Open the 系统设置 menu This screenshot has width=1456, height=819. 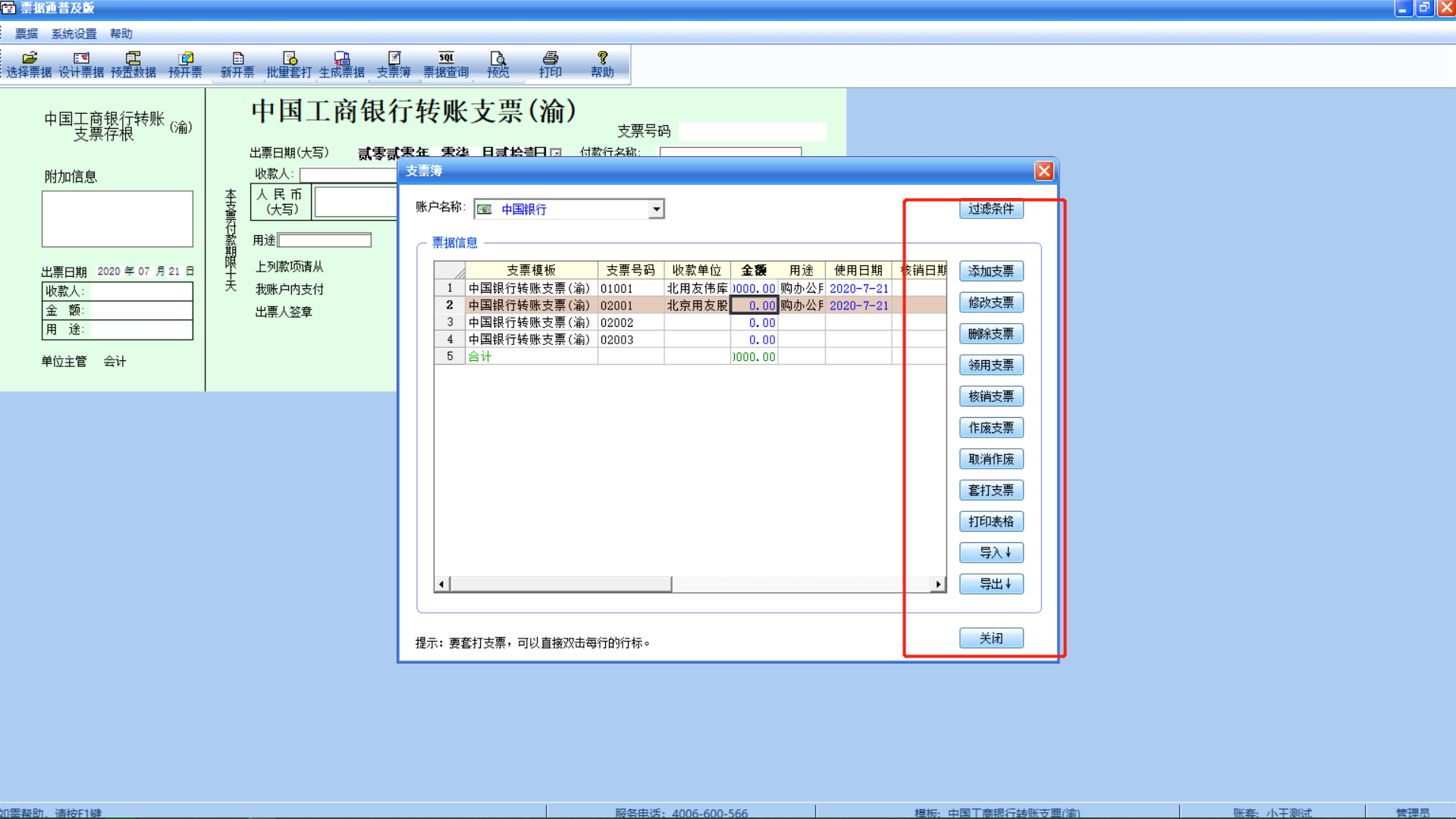(74, 34)
